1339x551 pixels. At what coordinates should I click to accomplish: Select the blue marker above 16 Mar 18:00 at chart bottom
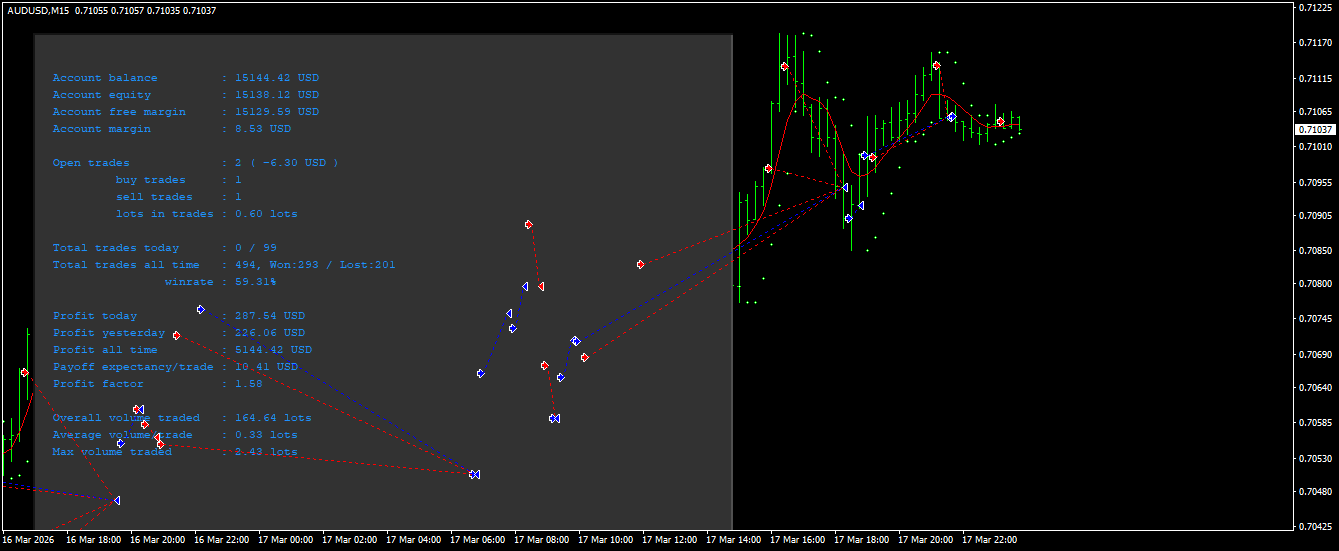[116, 500]
